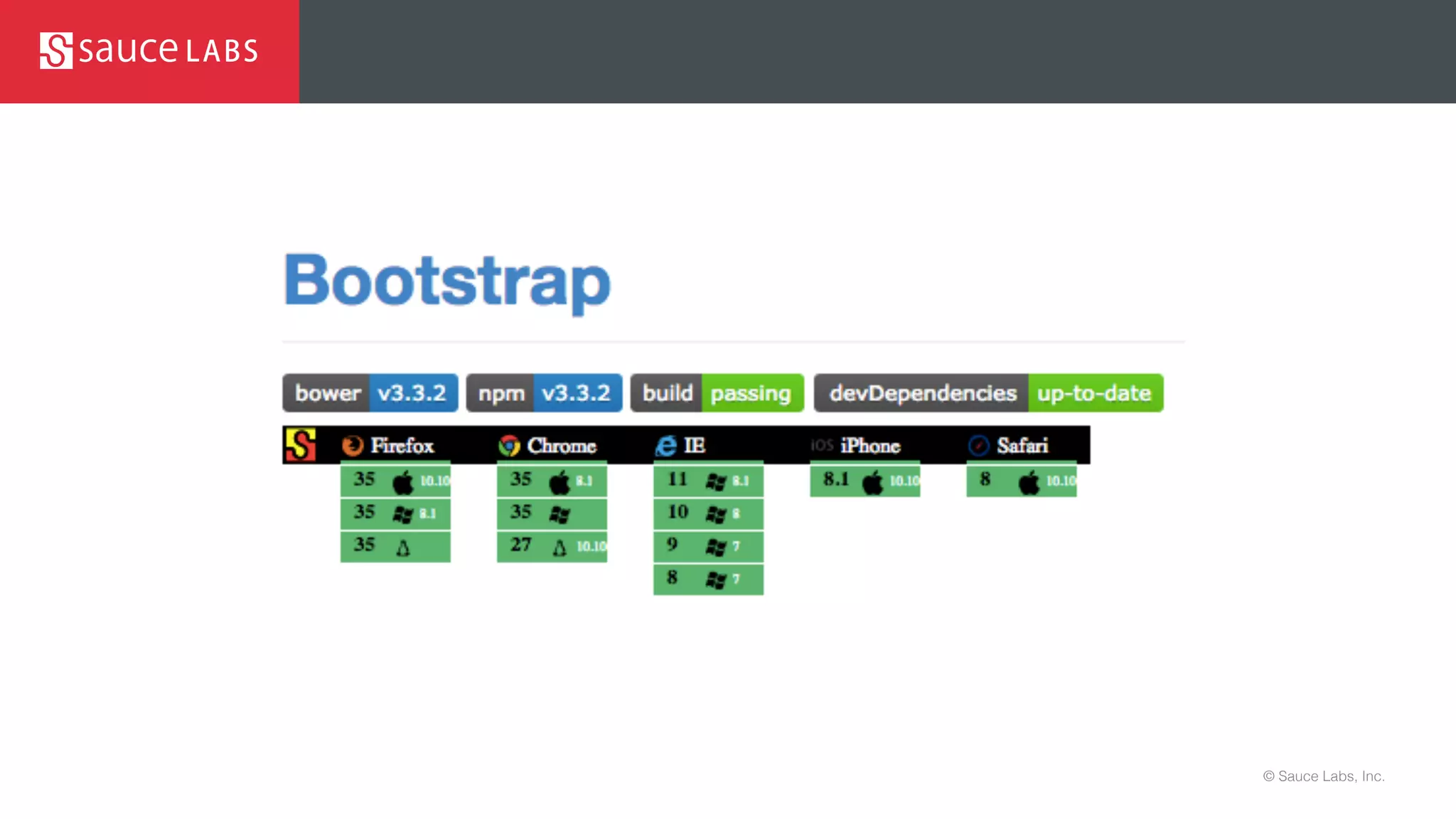This screenshot has width=1456, height=819.
Task: Open the npm v3.3.2 badge
Action: point(544,393)
